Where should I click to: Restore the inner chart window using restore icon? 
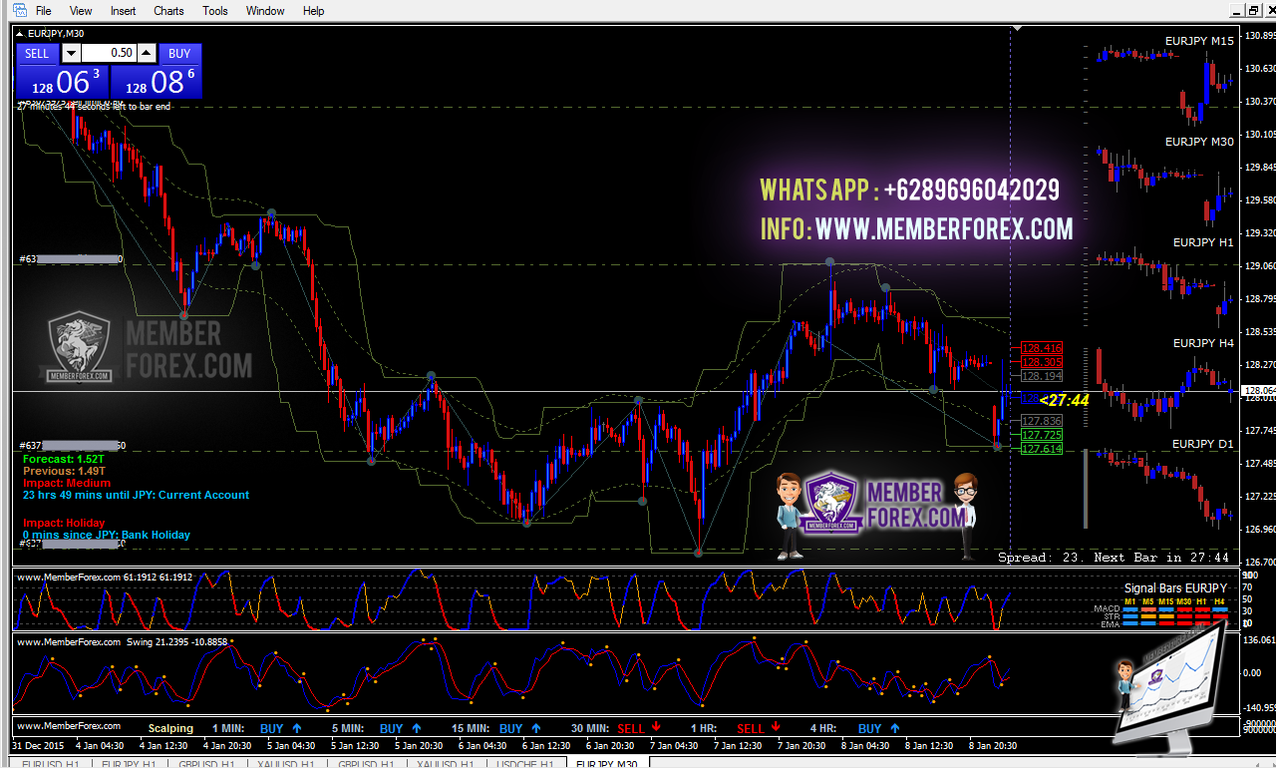pos(1253,11)
